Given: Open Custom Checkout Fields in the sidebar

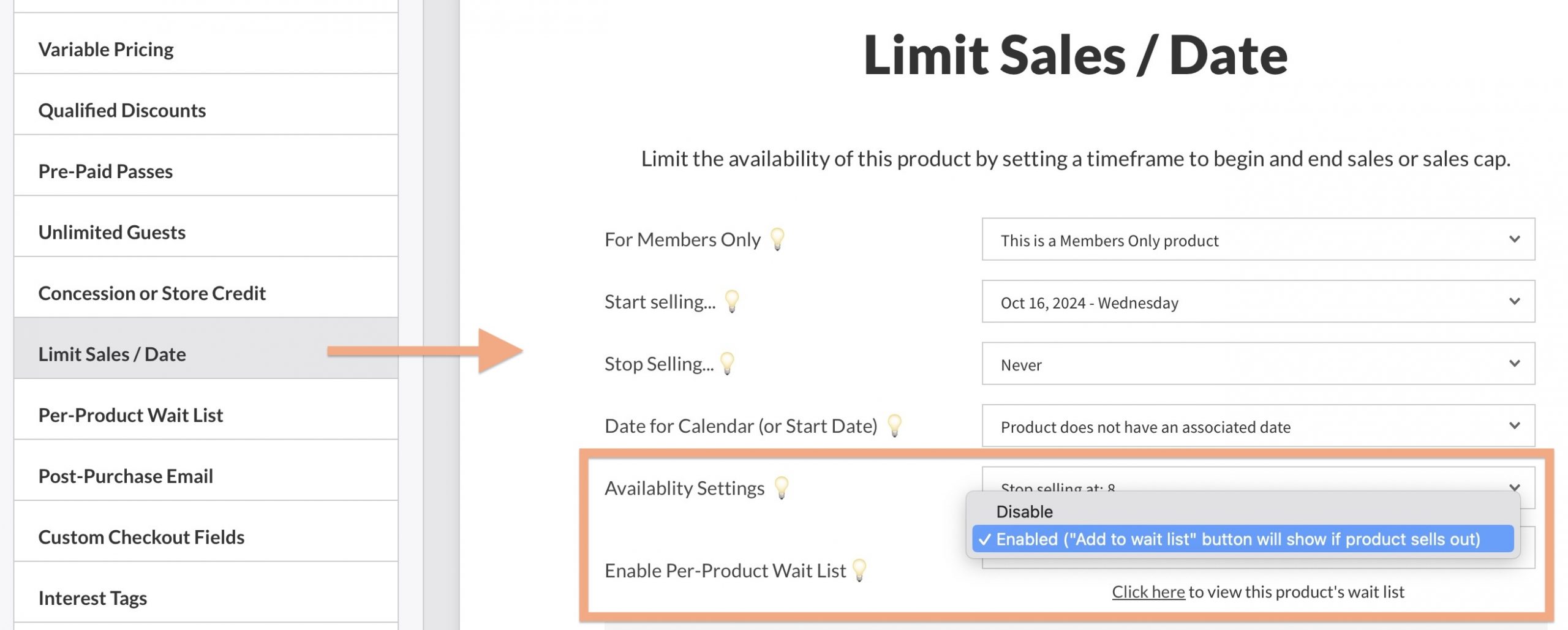Looking at the screenshot, I should click(x=141, y=538).
